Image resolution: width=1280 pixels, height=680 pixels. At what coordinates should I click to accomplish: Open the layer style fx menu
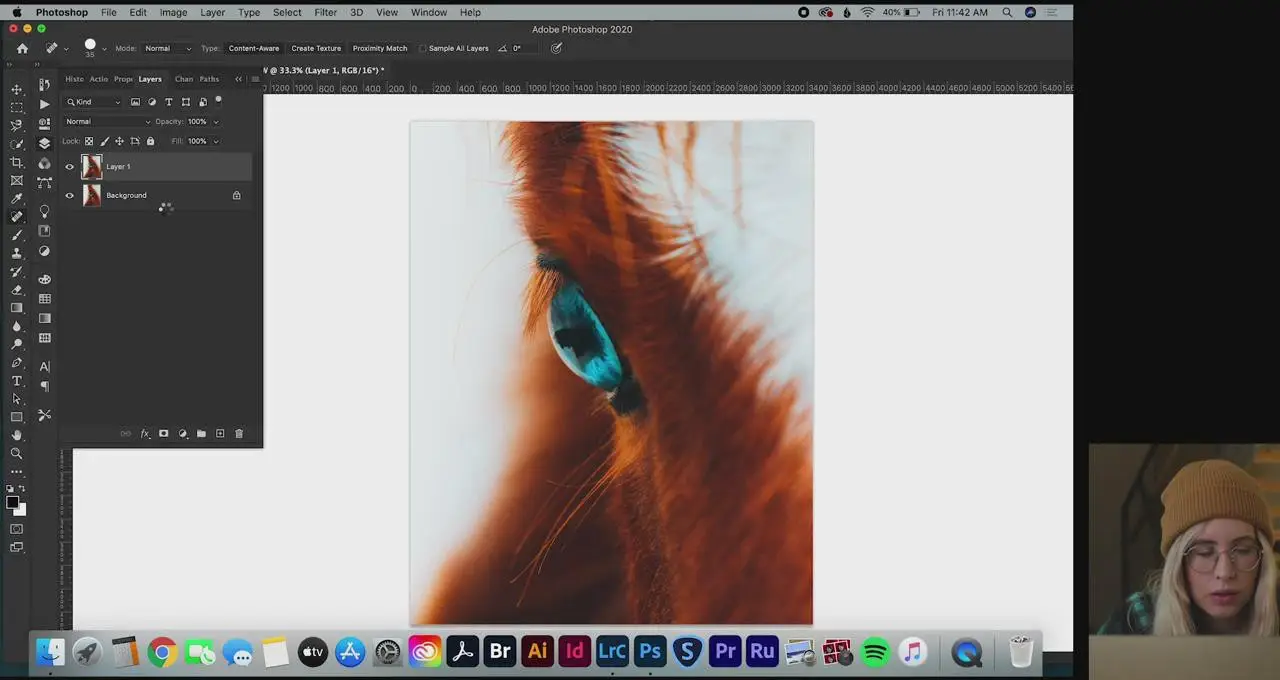[x=145, y=433]
